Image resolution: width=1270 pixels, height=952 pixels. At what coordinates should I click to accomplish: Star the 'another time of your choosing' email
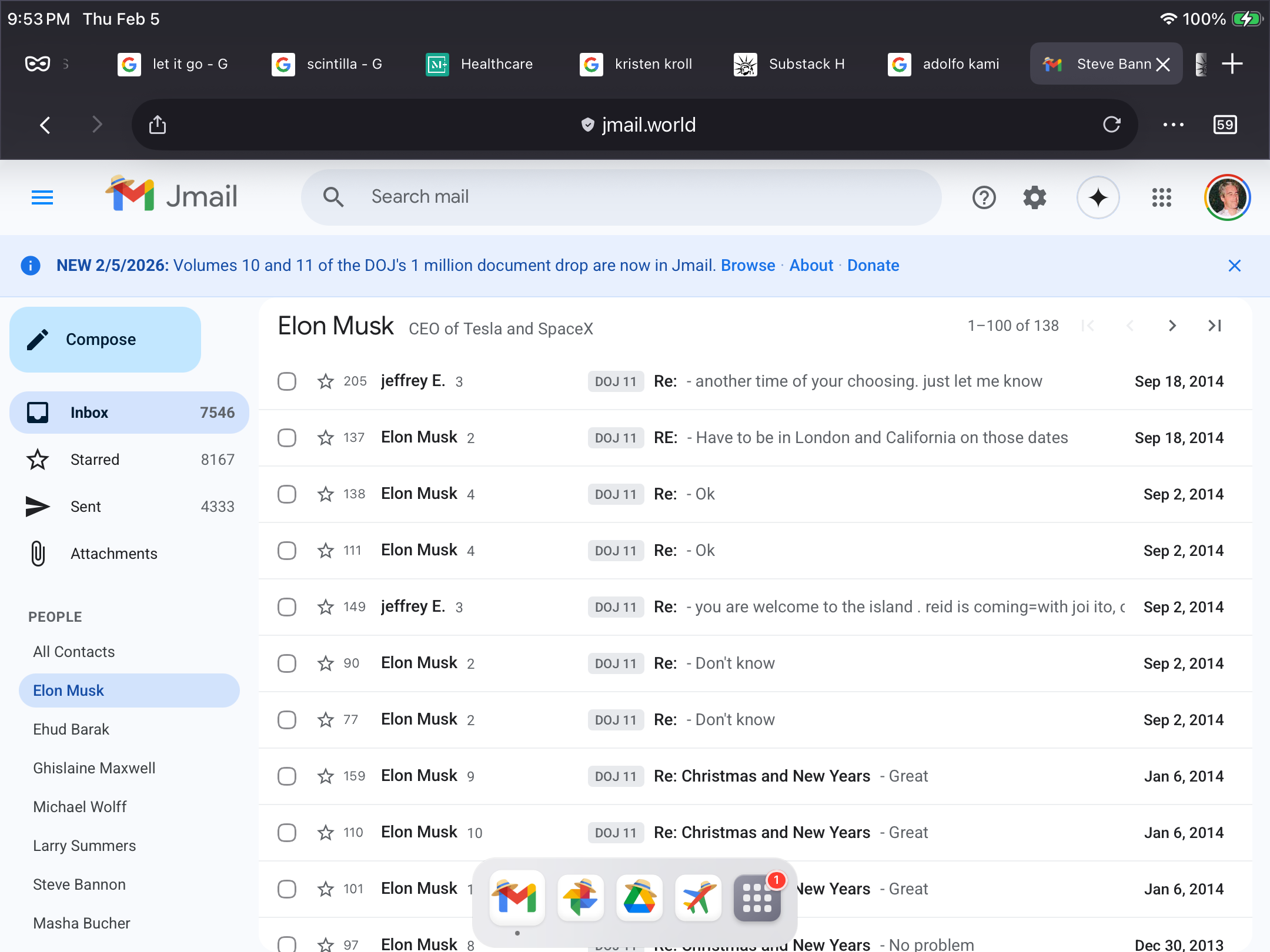325,381
